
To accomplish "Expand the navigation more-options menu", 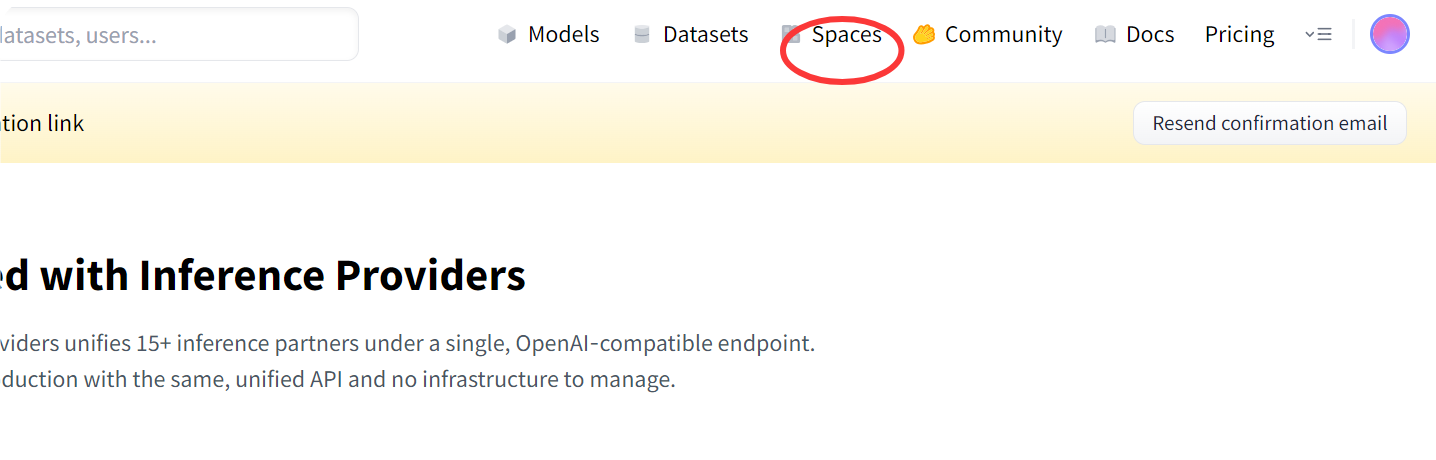I will [1318, 35].
